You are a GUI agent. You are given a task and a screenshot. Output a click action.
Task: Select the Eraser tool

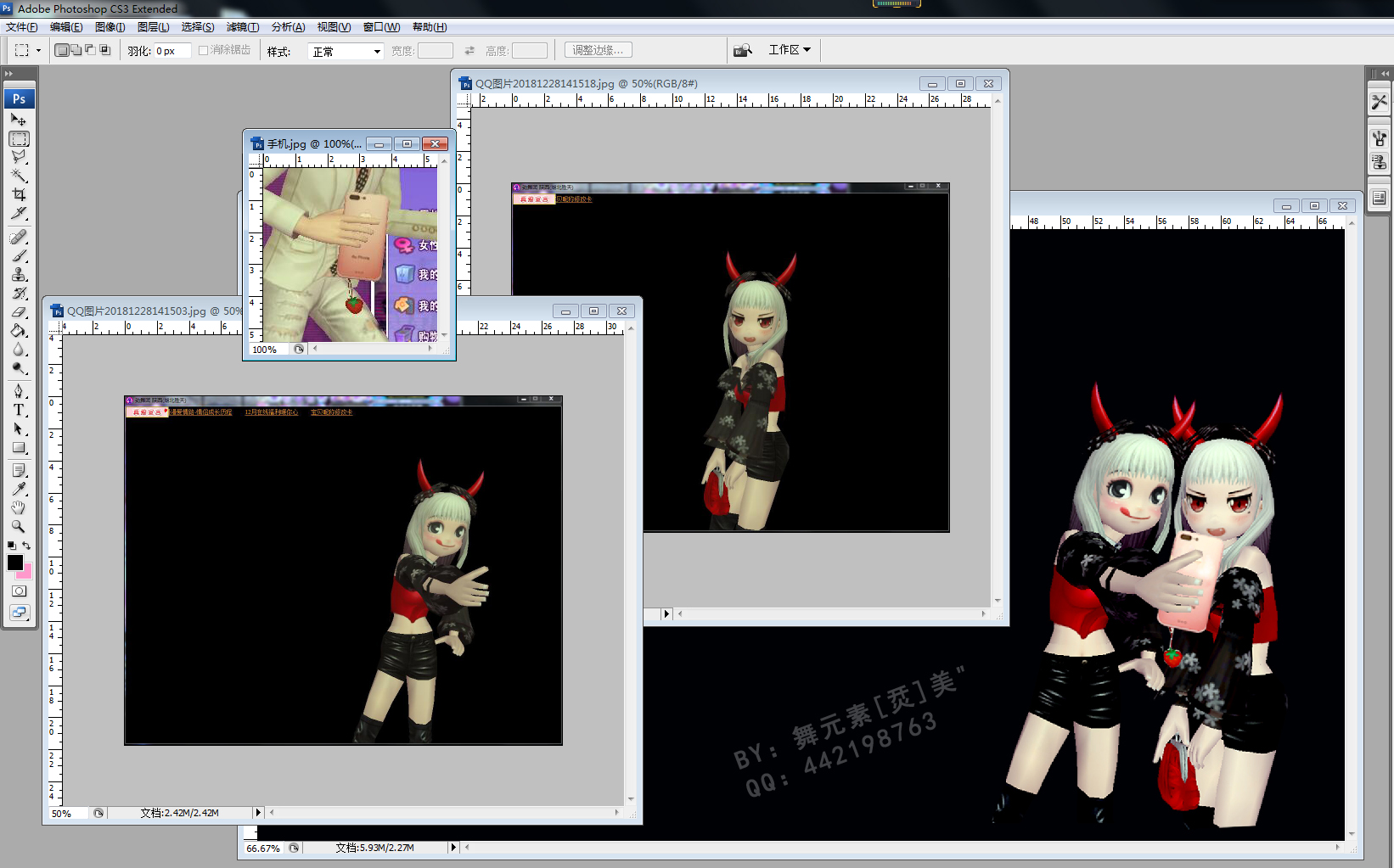pyautogui.click(x=19, y=311)
